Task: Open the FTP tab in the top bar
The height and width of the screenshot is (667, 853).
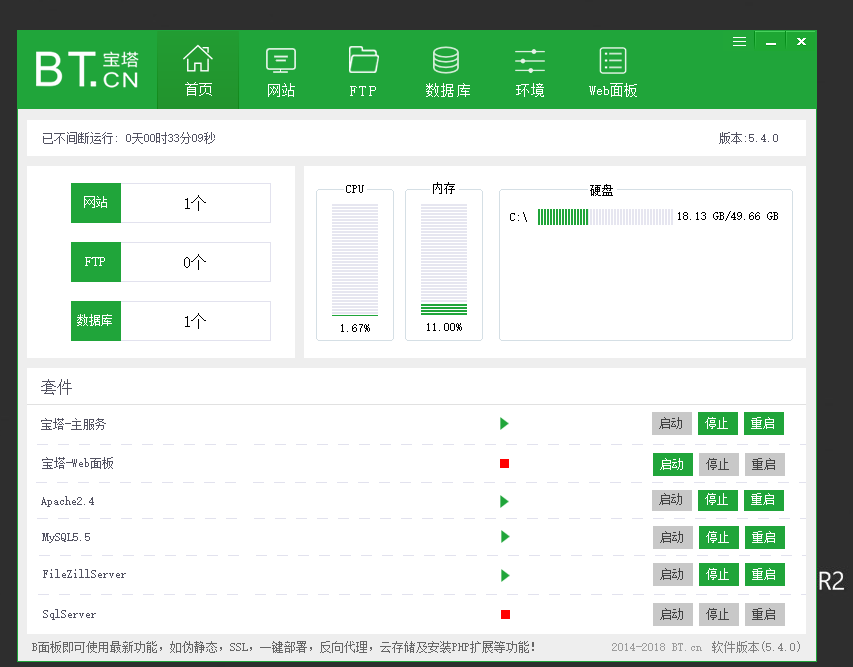Action: coord(363,70)
